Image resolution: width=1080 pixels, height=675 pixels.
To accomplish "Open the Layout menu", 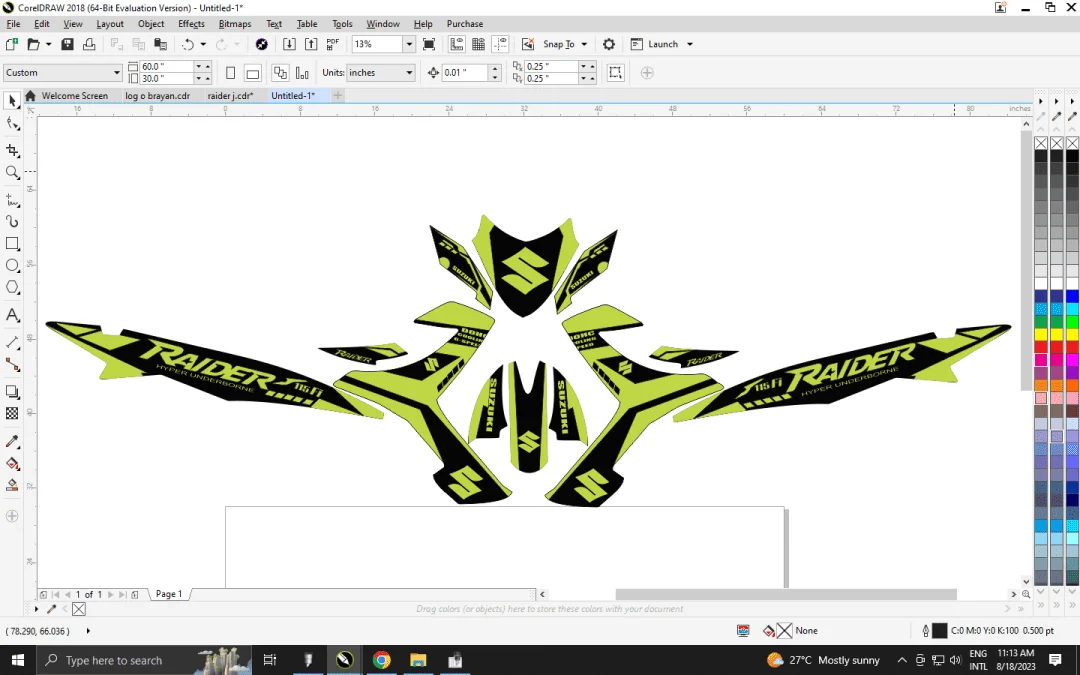I will pyautogui.click(x=110, y=23).
